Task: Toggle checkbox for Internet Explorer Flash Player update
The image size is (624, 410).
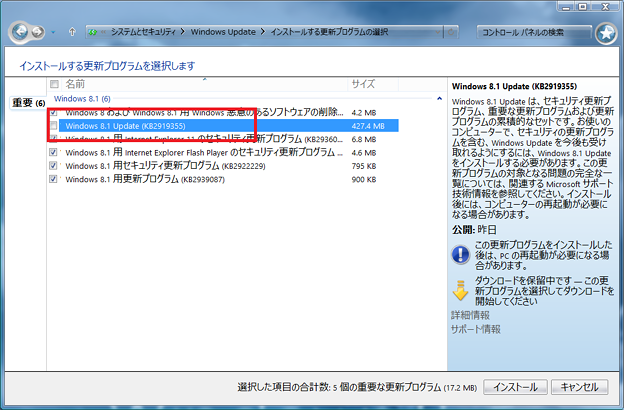Action: [x=53, y=152]
